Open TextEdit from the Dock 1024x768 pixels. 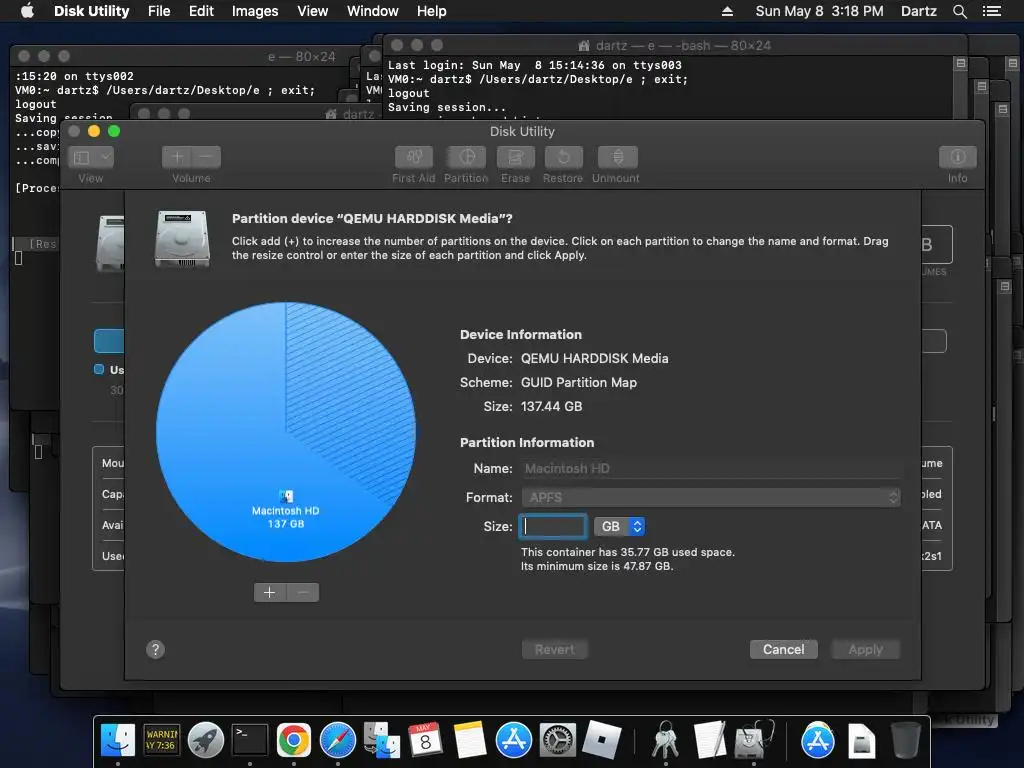tap(710, 740)
